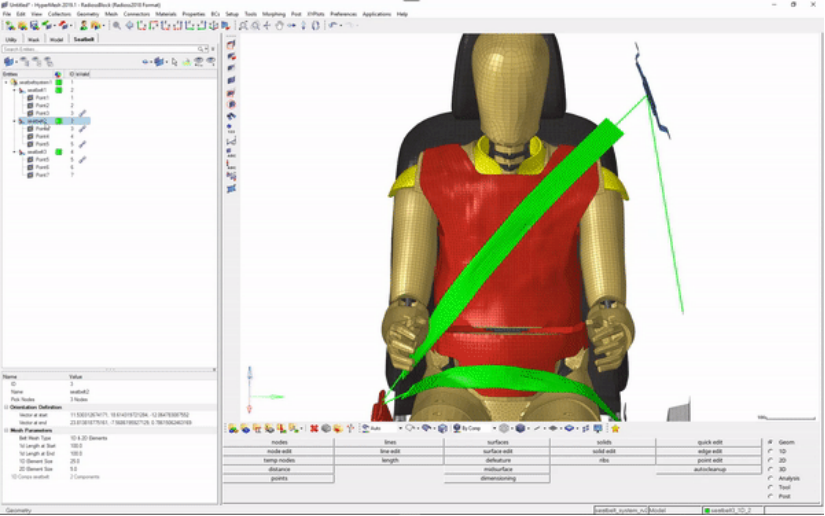
Task: Click the shaded cube visualization icon
Action: (520, 428)
